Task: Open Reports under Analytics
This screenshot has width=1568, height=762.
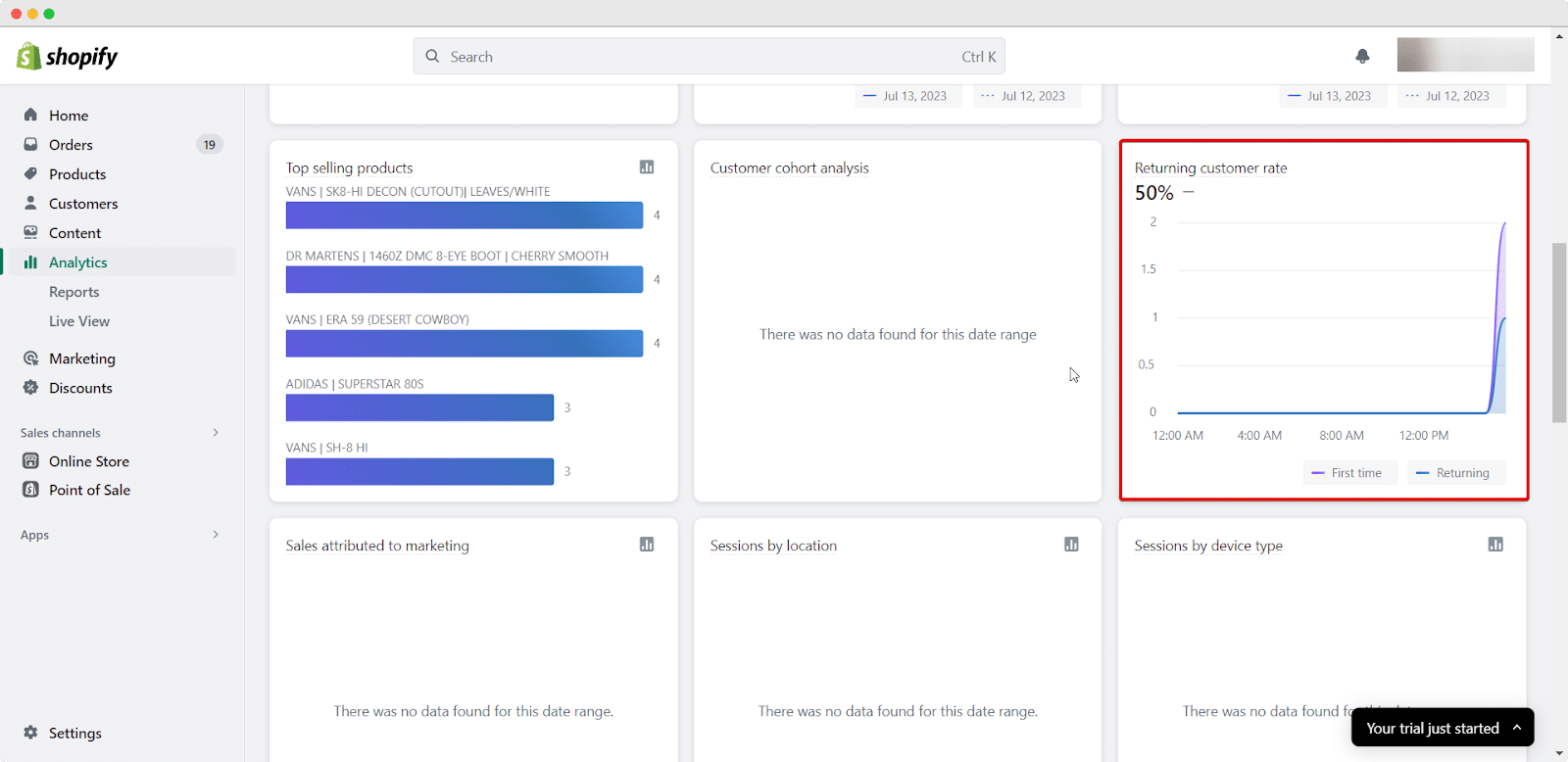Action: click(x=73, y=292)
